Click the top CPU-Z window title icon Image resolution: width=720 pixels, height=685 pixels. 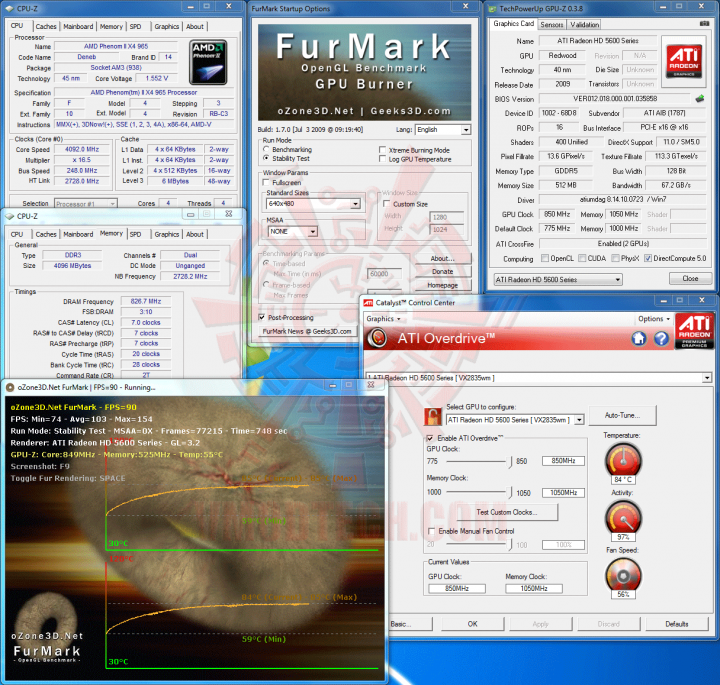pos(9,8)
